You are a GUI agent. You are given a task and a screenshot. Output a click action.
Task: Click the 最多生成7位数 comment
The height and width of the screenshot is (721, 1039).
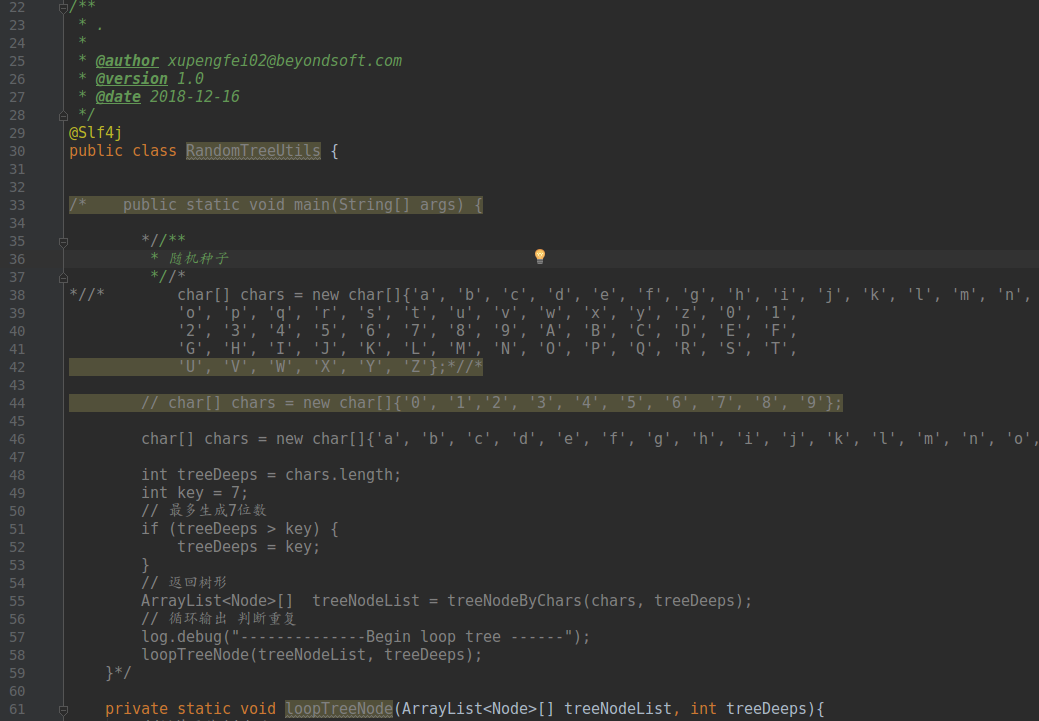[x=204, y=510]
